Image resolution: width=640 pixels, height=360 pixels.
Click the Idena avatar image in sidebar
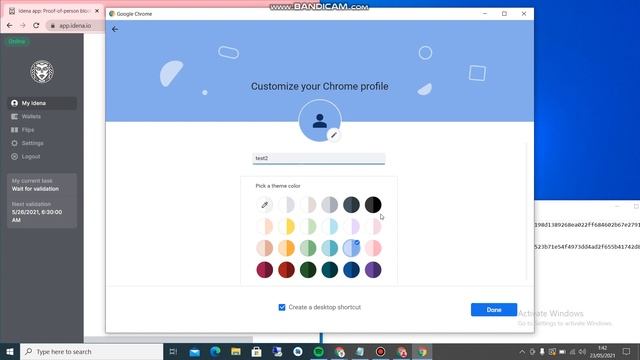42,72
